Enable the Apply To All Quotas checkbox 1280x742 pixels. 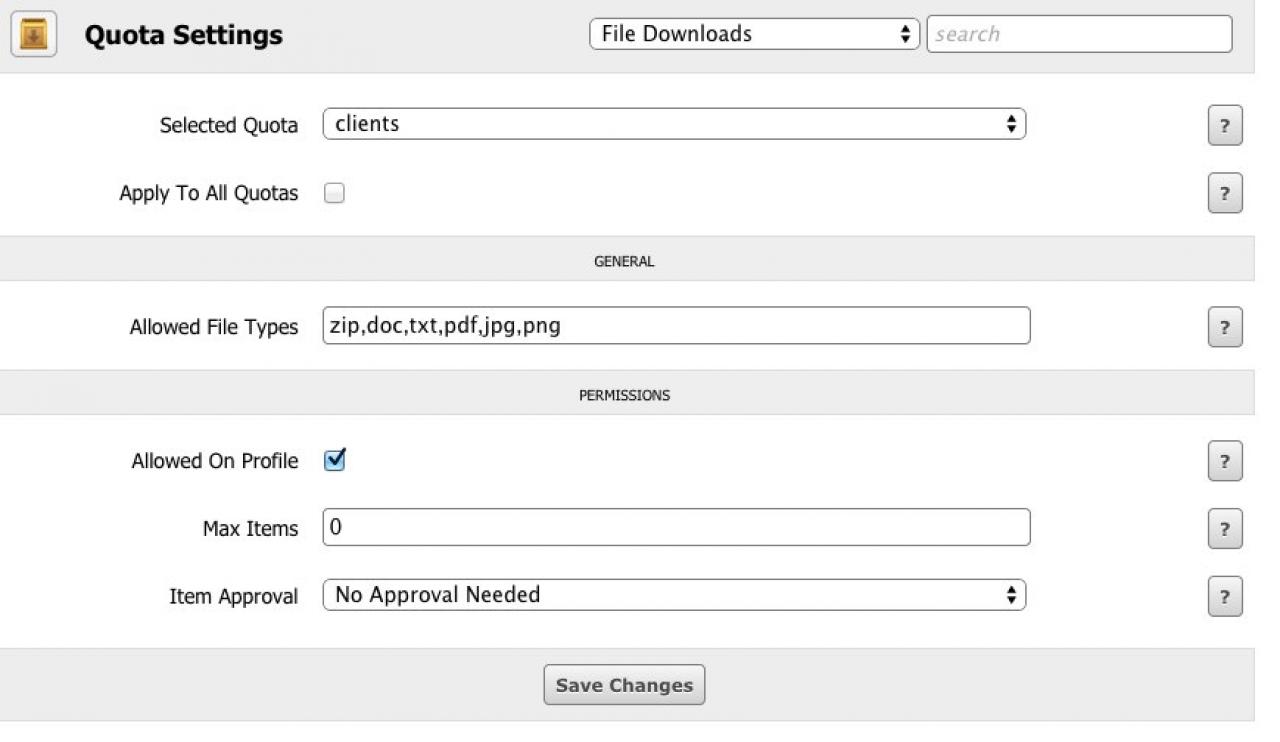335,194
